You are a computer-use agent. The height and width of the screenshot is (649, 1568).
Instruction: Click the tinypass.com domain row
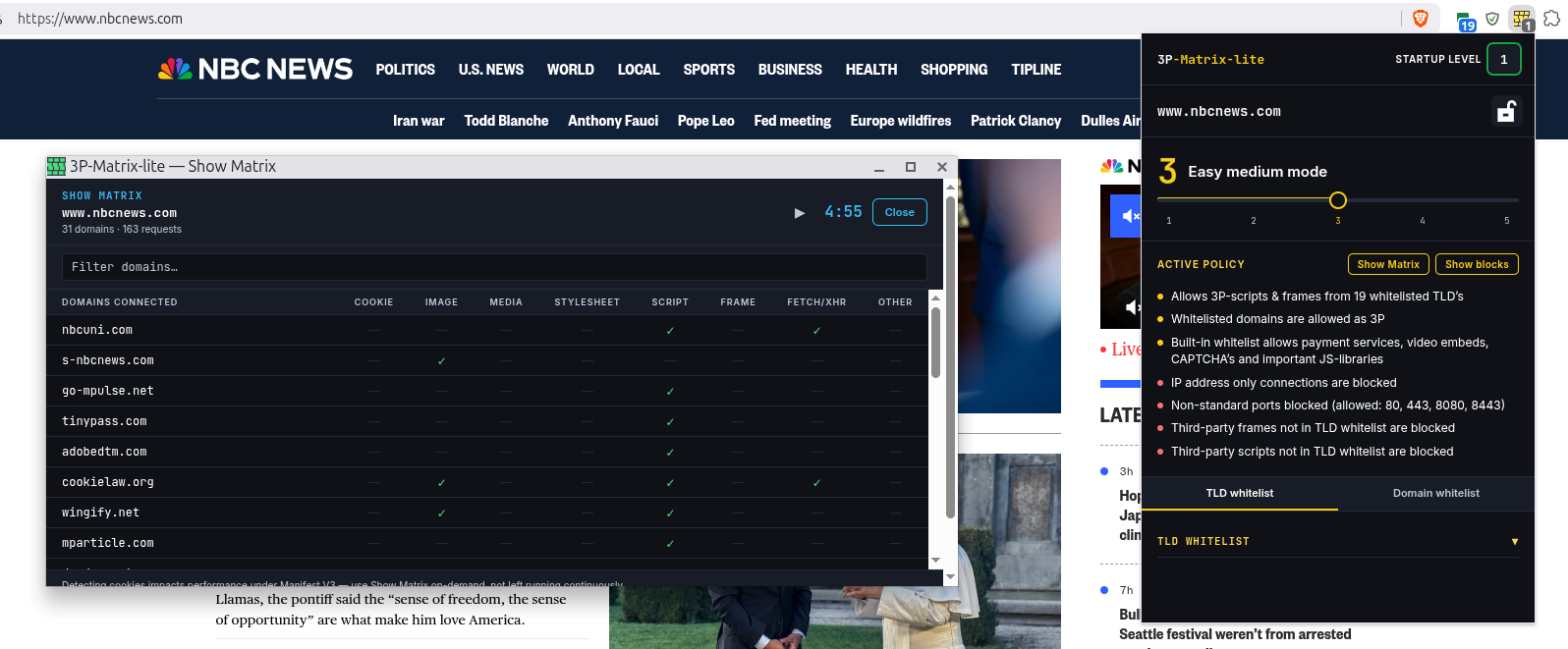[486, 421]
